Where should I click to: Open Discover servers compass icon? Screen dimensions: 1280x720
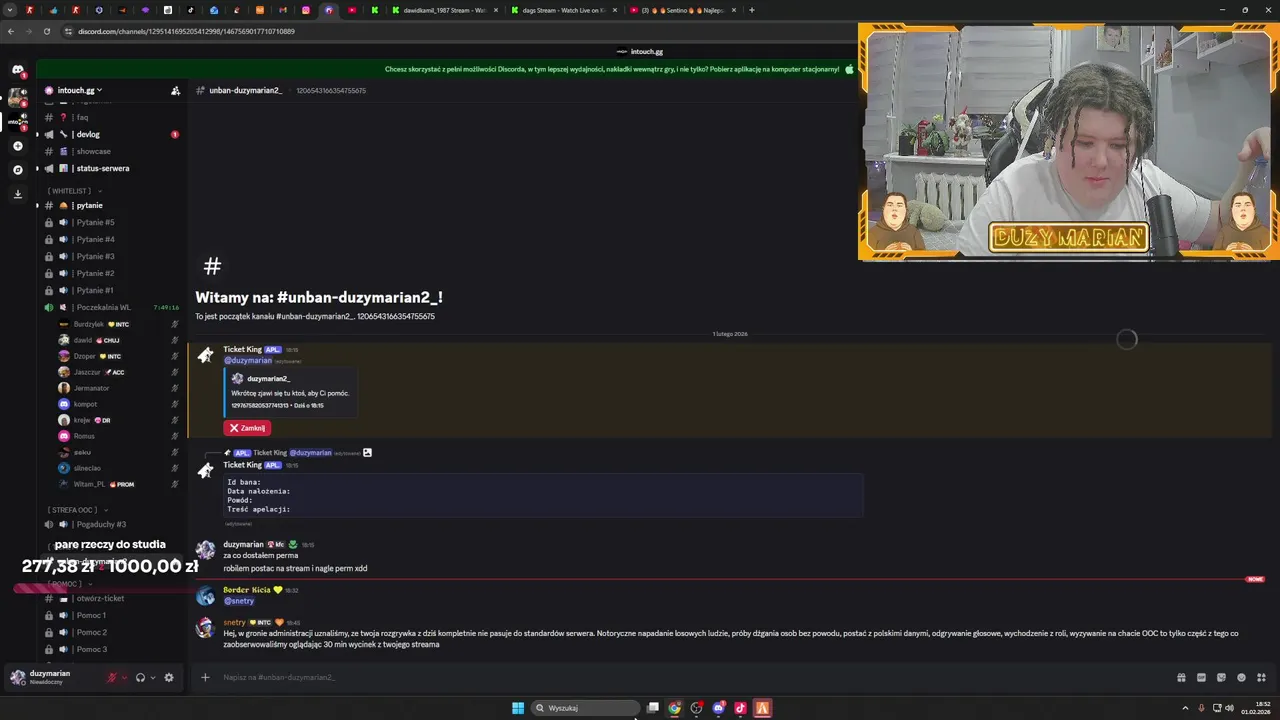[17, 170]
